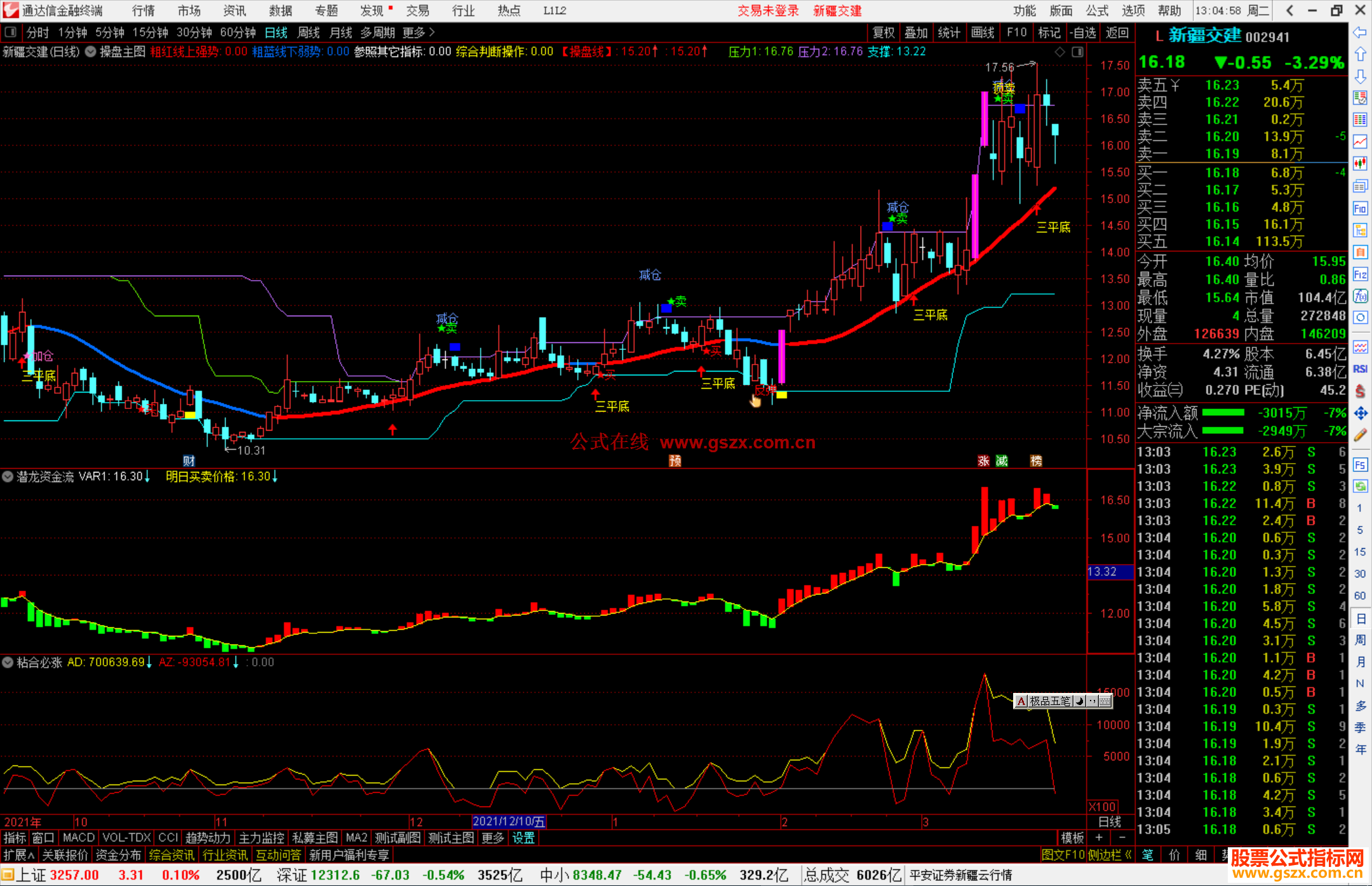Click the circle icon in right sidebar

click(1360, 318)
